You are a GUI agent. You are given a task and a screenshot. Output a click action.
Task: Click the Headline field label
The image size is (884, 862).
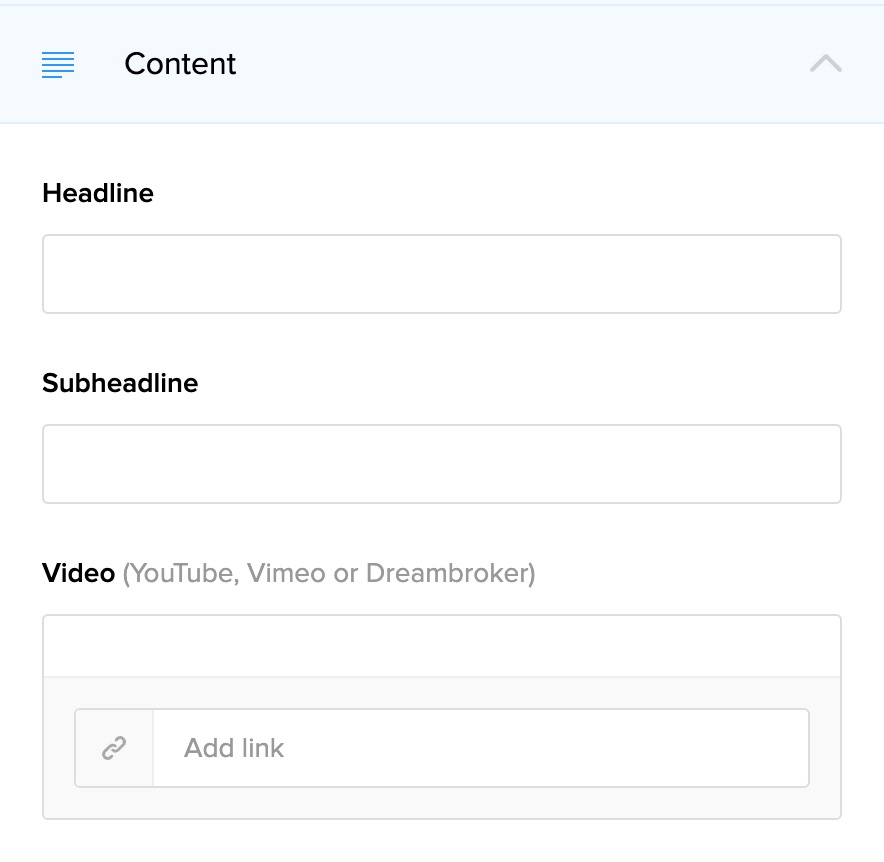(x=98, y=193)
